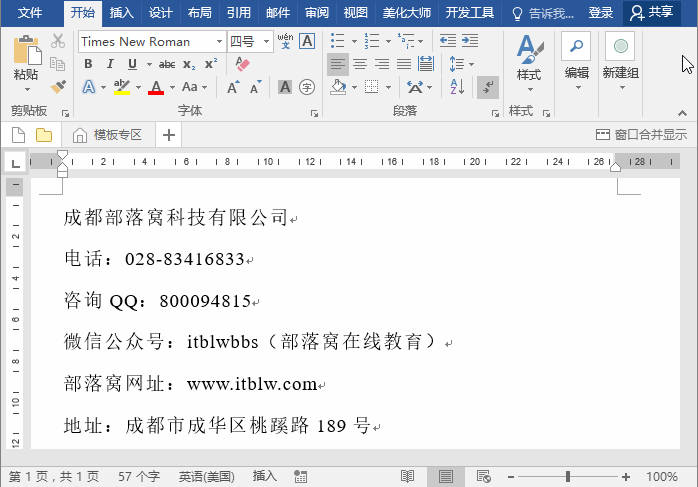Click the 登录 sign-in button
The width and height of the screenshot is (698, 487).
601,13
